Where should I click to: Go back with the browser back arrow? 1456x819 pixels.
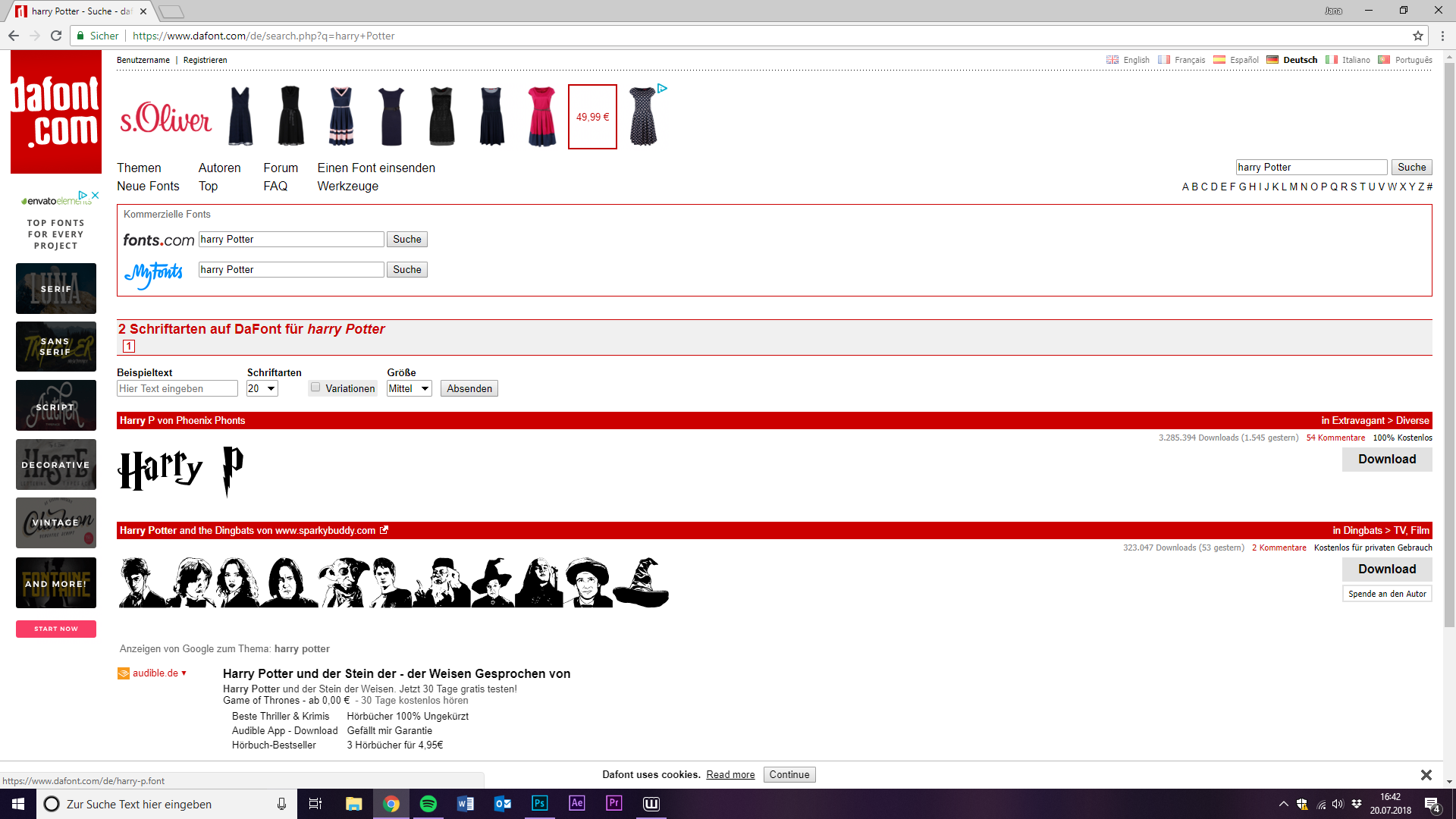click(14, 36)
